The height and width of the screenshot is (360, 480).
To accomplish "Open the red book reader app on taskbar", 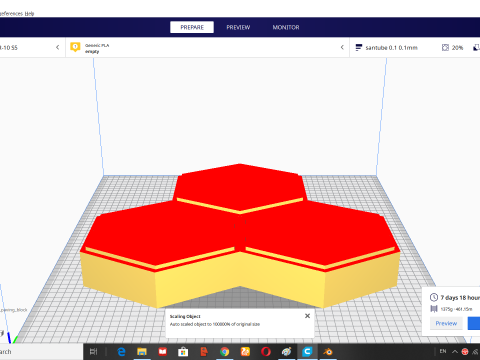I will [162, 351].
